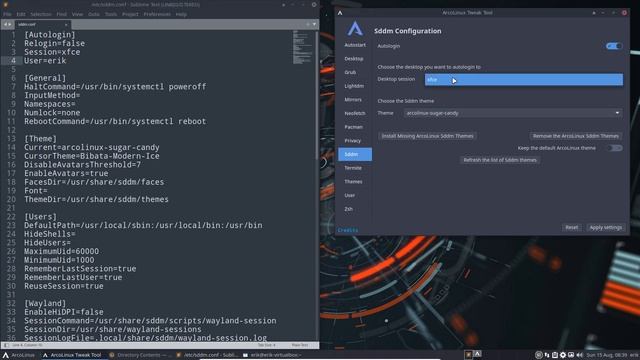Click Install Missing ArcoLinux Sddm Themes
This screenshot has width=640, height=360.
[x=427, y=136]
